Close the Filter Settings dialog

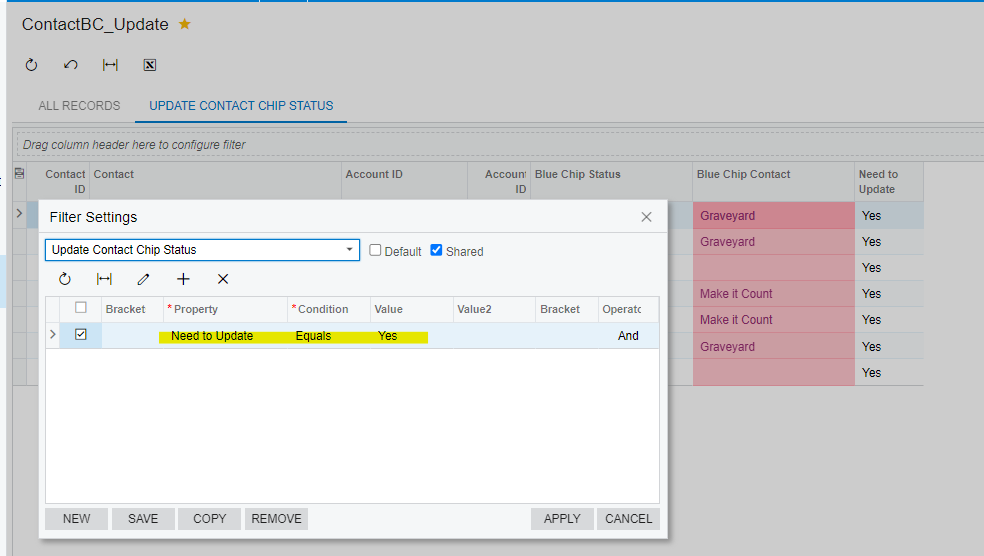(x=646, y=217)
